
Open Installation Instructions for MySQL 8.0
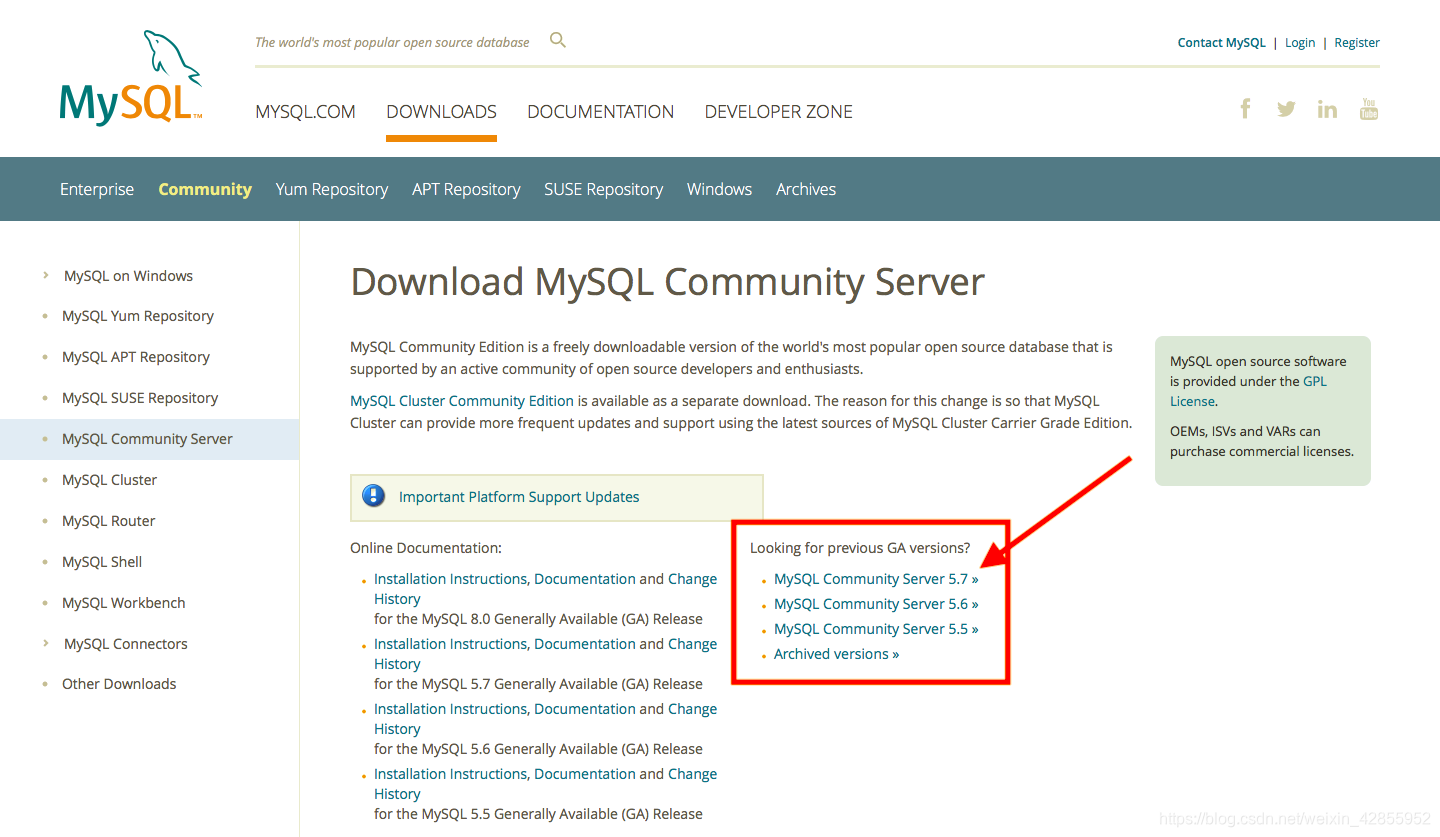pos(450,579)
